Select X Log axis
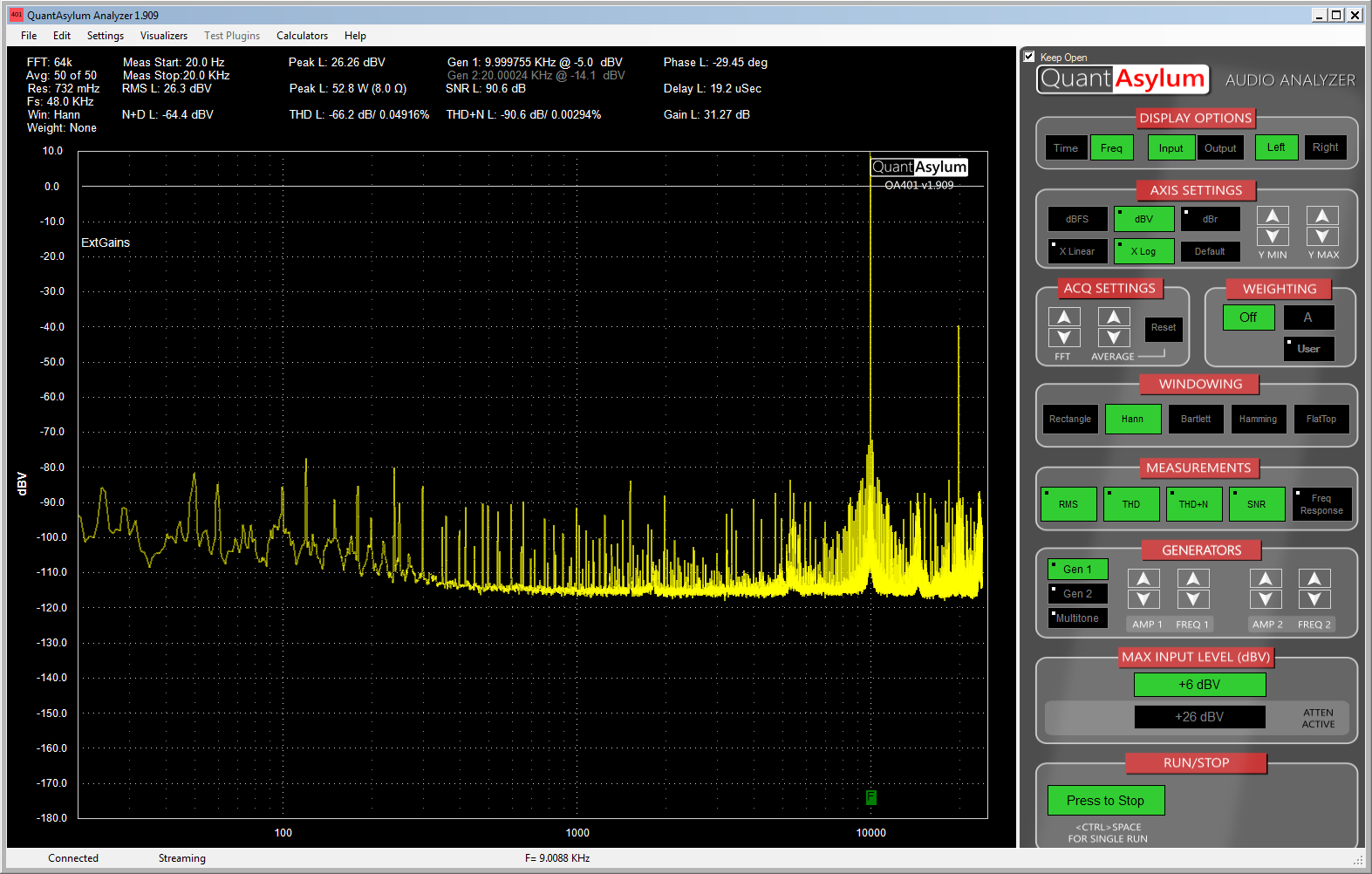Viewport: 1372px width, 874px height. tap(1144, 251)
